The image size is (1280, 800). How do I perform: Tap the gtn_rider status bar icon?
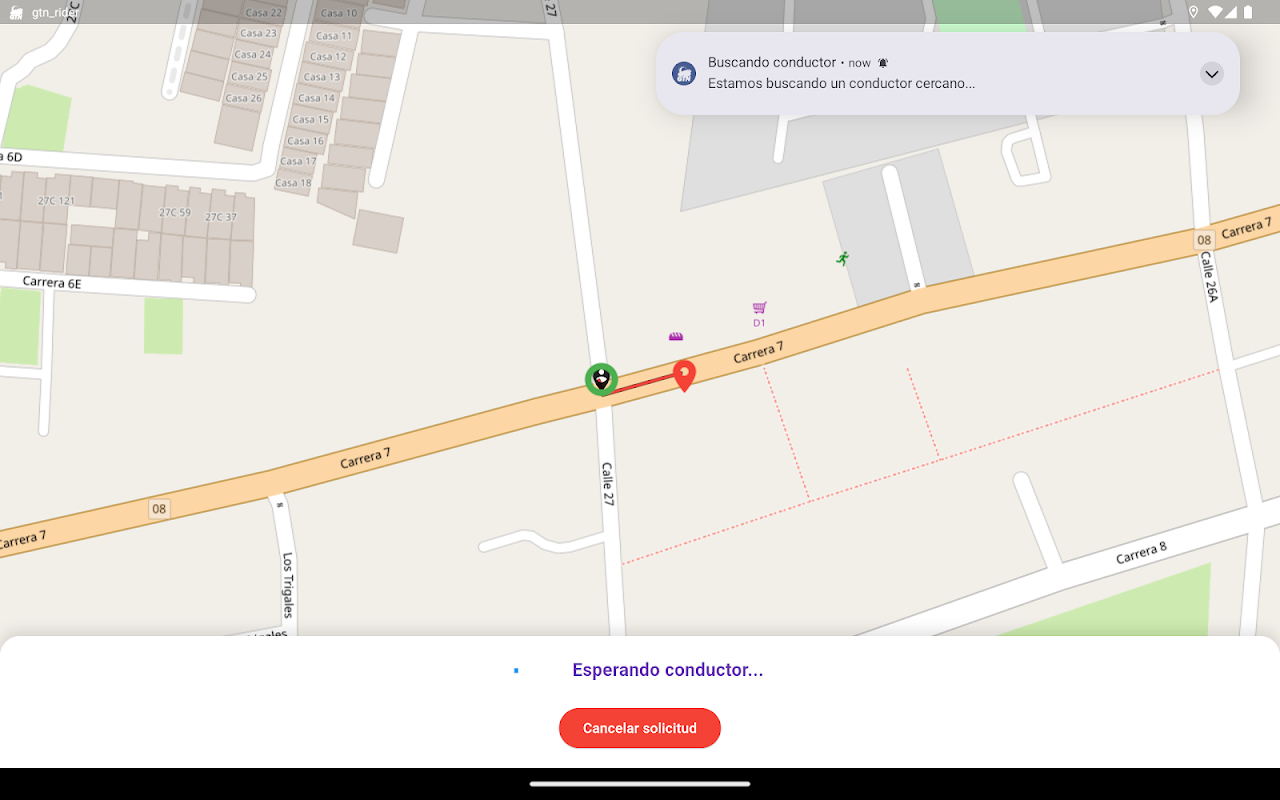point(16,13)
